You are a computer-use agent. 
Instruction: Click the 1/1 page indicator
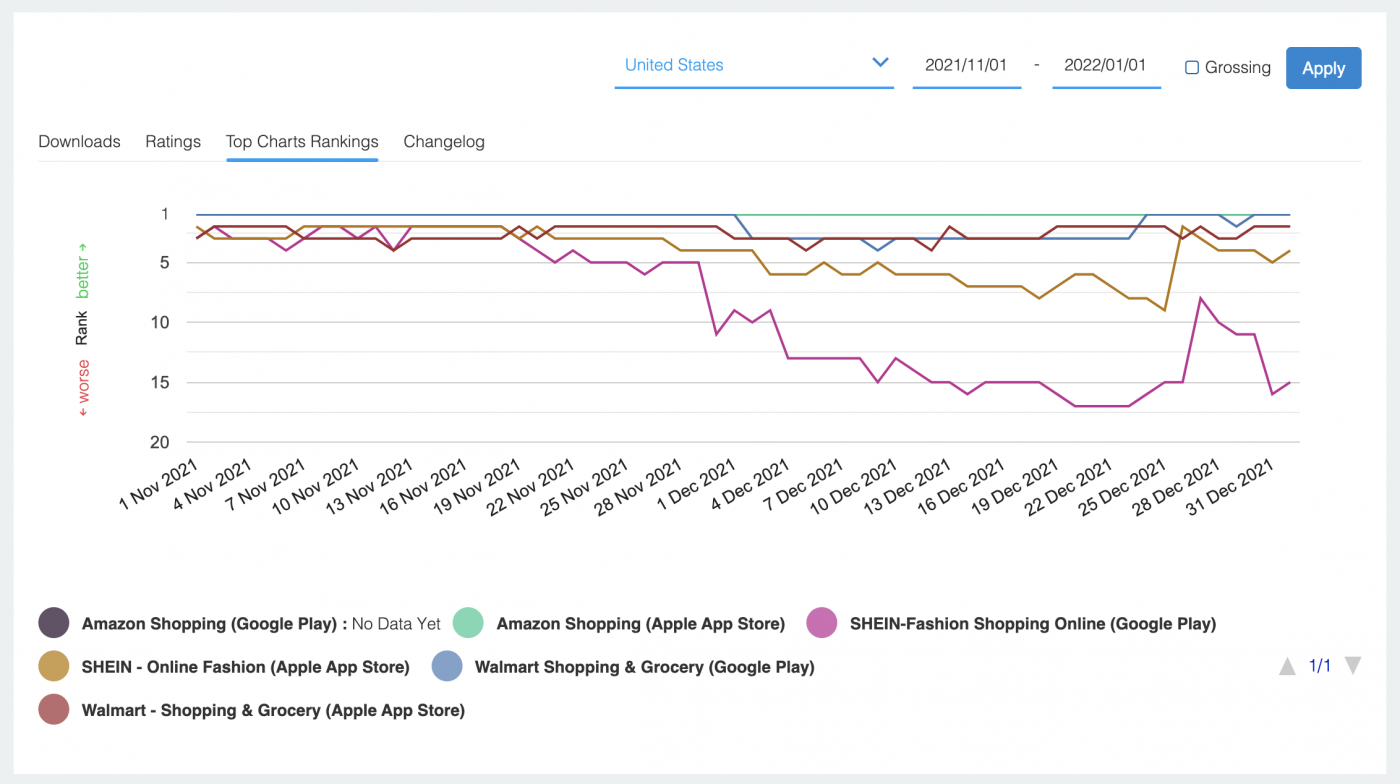1319,665
